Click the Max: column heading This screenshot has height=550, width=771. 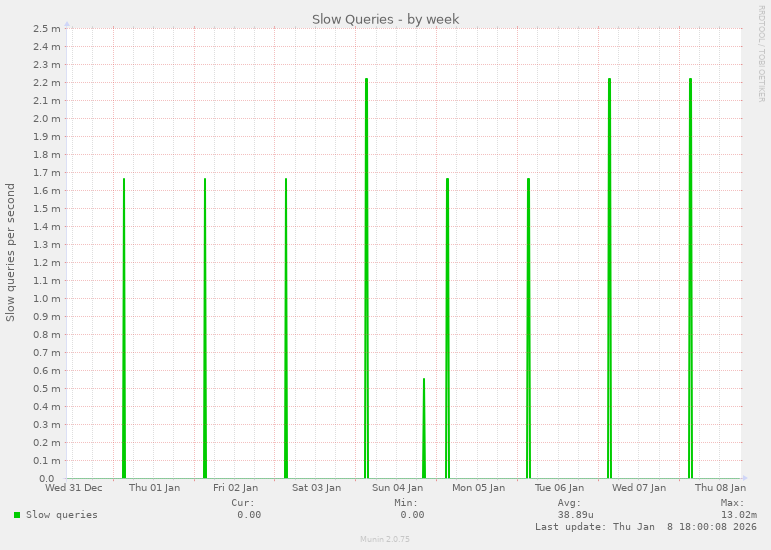coord(733,503)
